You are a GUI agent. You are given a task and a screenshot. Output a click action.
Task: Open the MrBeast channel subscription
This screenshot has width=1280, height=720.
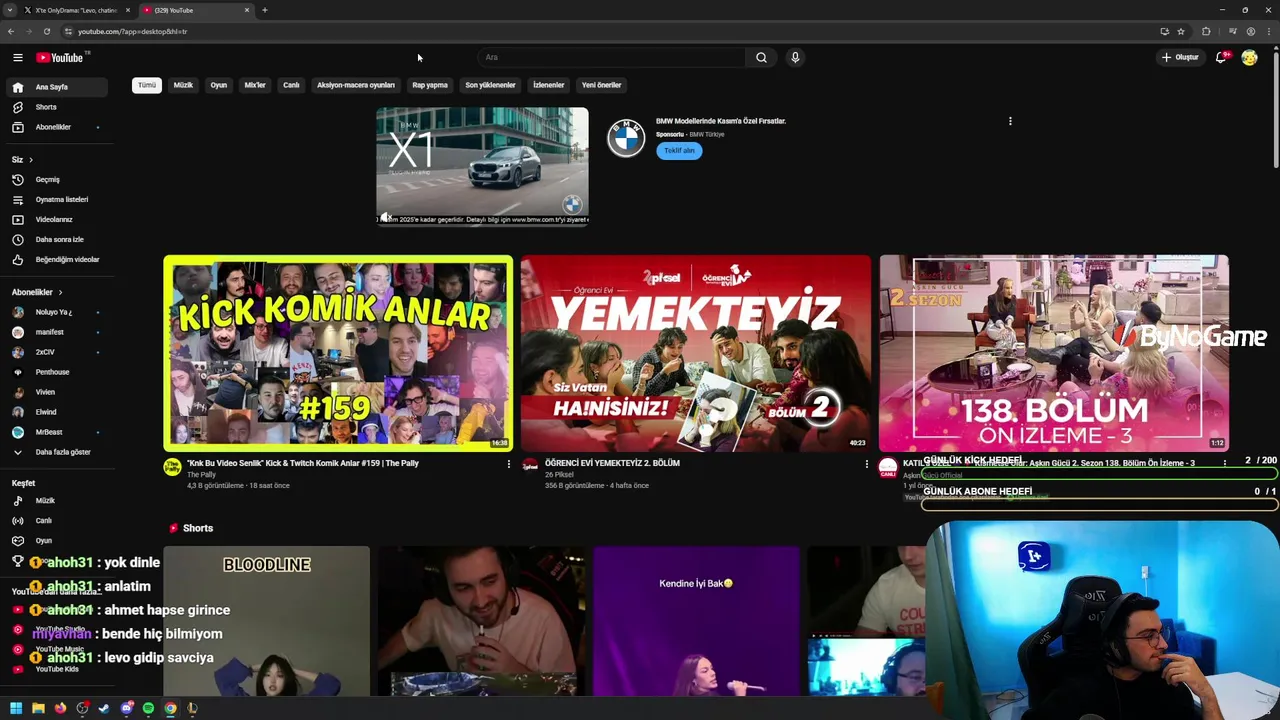coord(56,432)
